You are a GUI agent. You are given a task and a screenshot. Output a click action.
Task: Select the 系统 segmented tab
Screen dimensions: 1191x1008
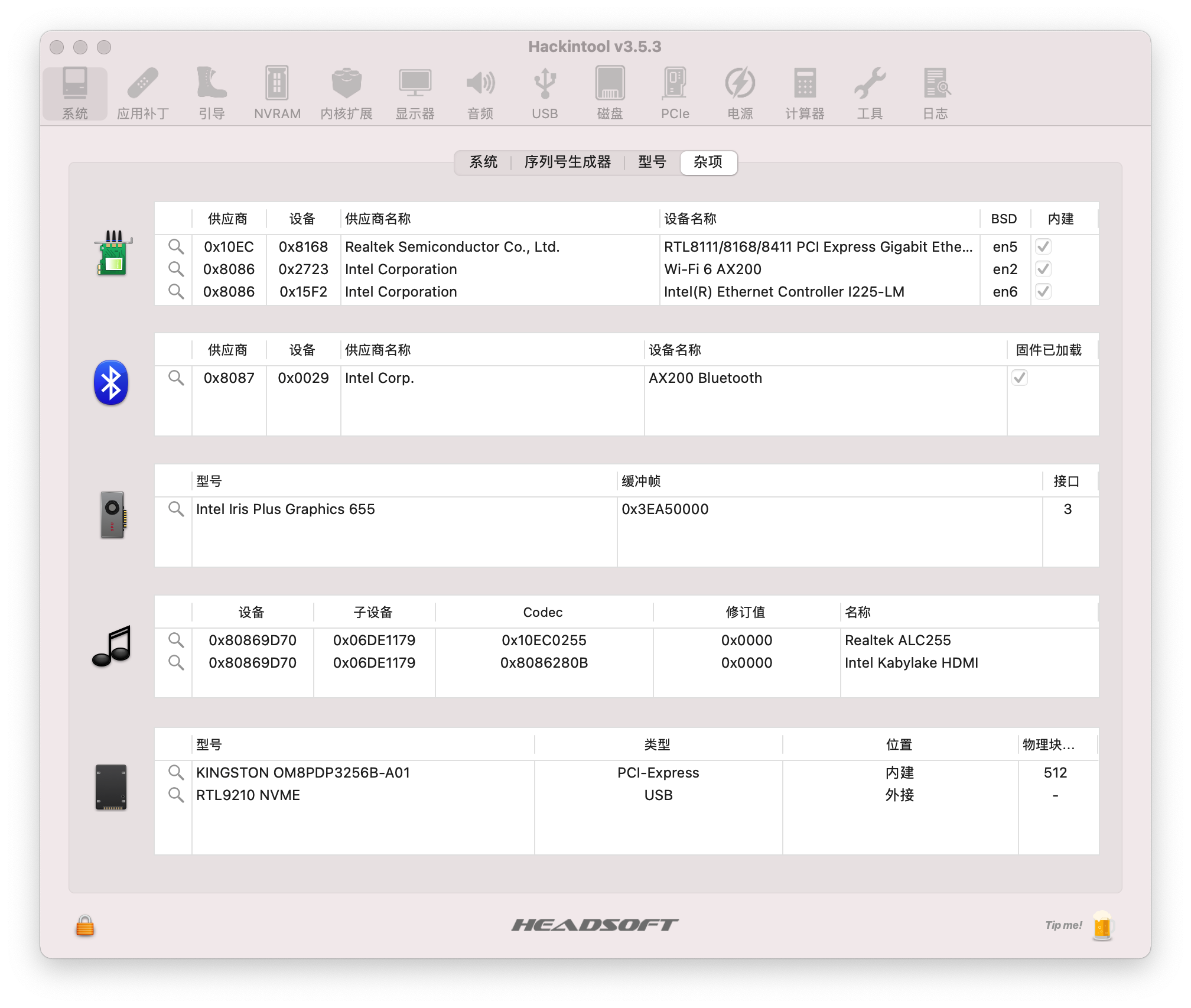coord(483,162)
